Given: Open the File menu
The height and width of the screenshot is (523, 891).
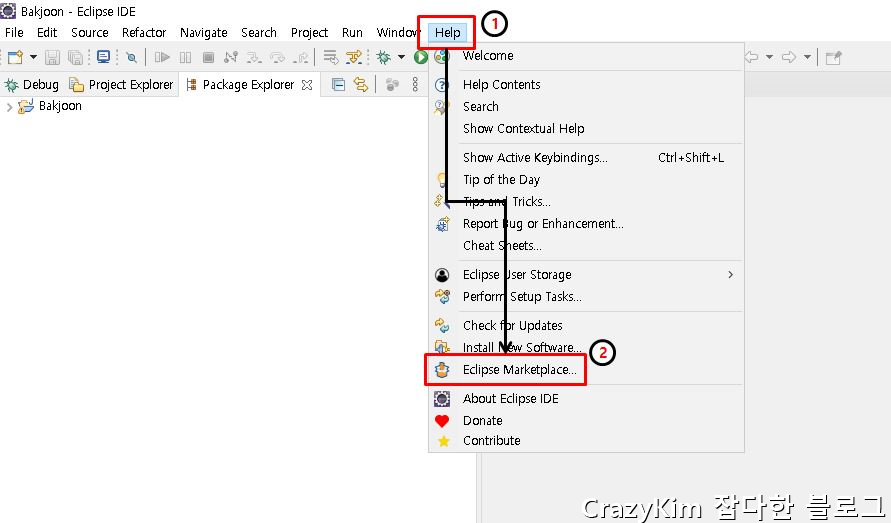Looking at the screenshot, I should 14,32.
